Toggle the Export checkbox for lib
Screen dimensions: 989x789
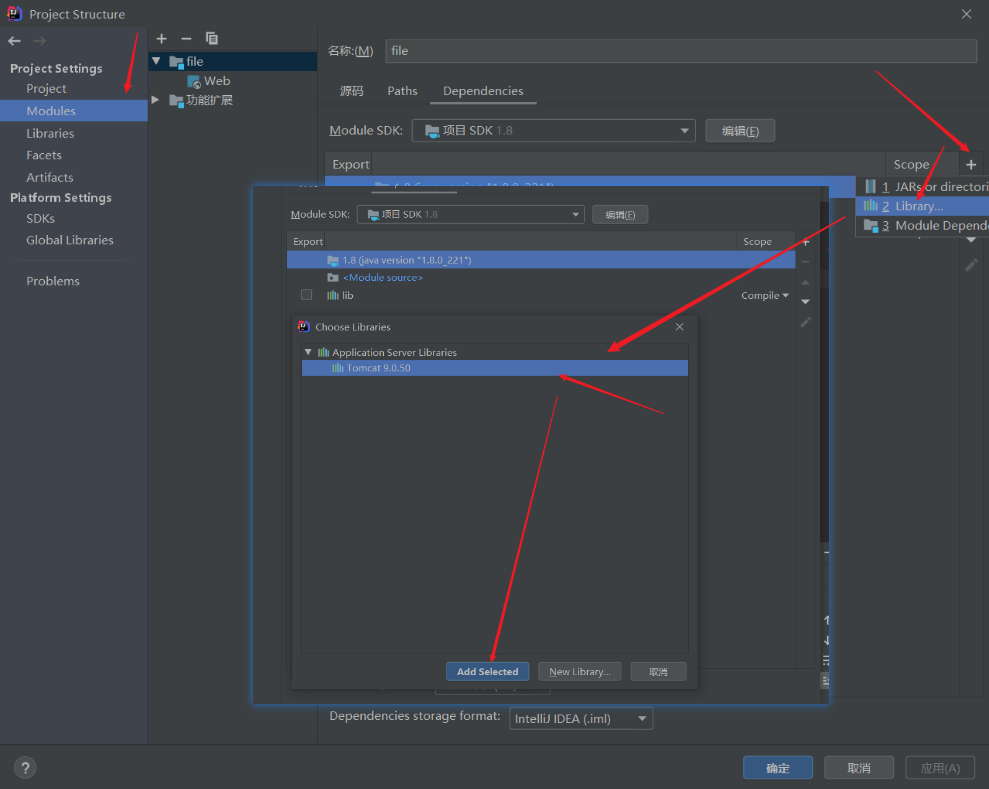click(x=307, y=295)
